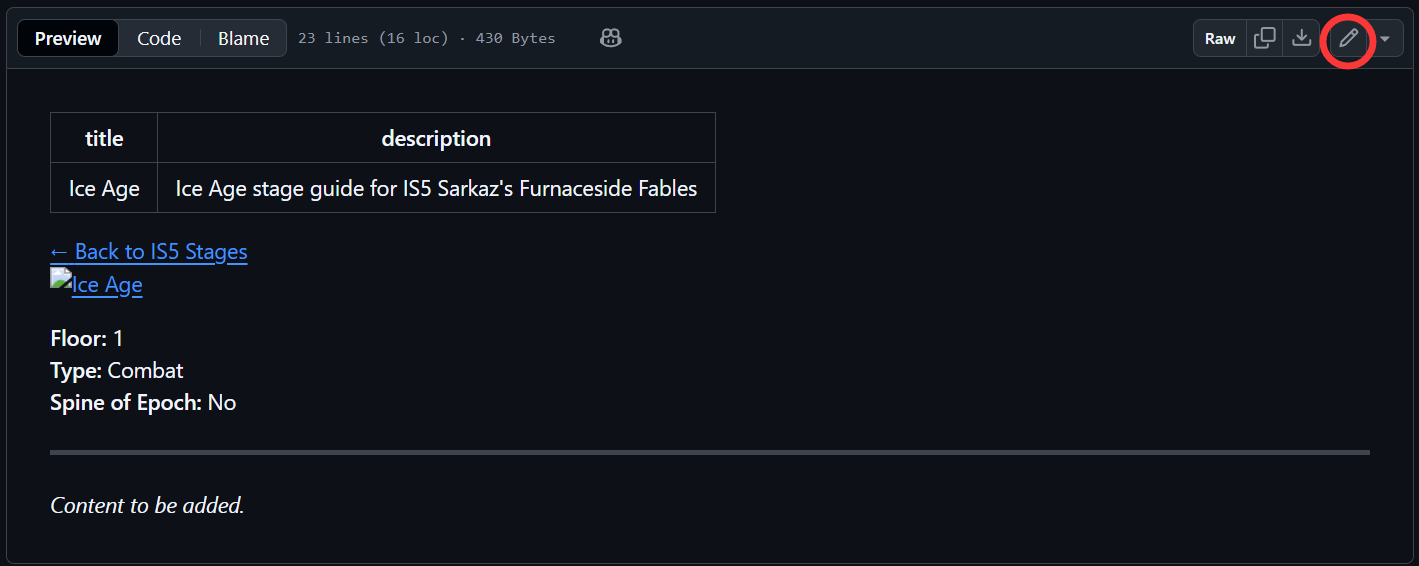Open the Ice Age image link text
Viewport: 1419px width, 566px height.
[107, 285]
